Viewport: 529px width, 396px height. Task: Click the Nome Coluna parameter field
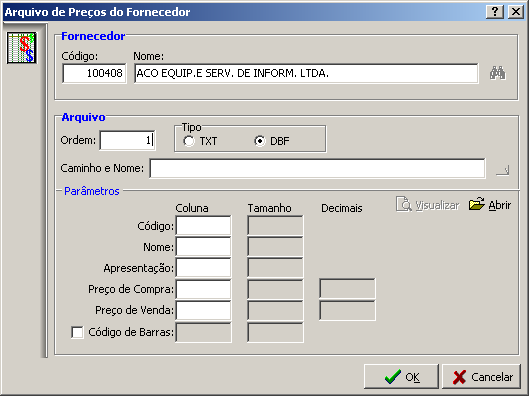pos(203,247)
